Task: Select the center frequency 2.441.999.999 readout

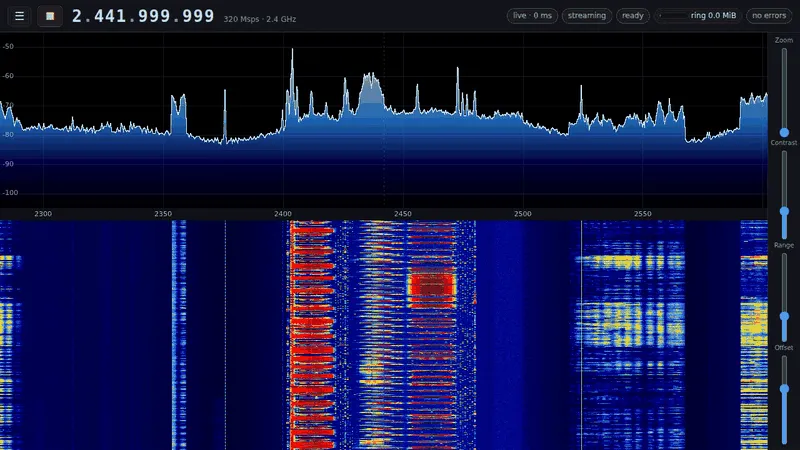Action: click(143, 16)
